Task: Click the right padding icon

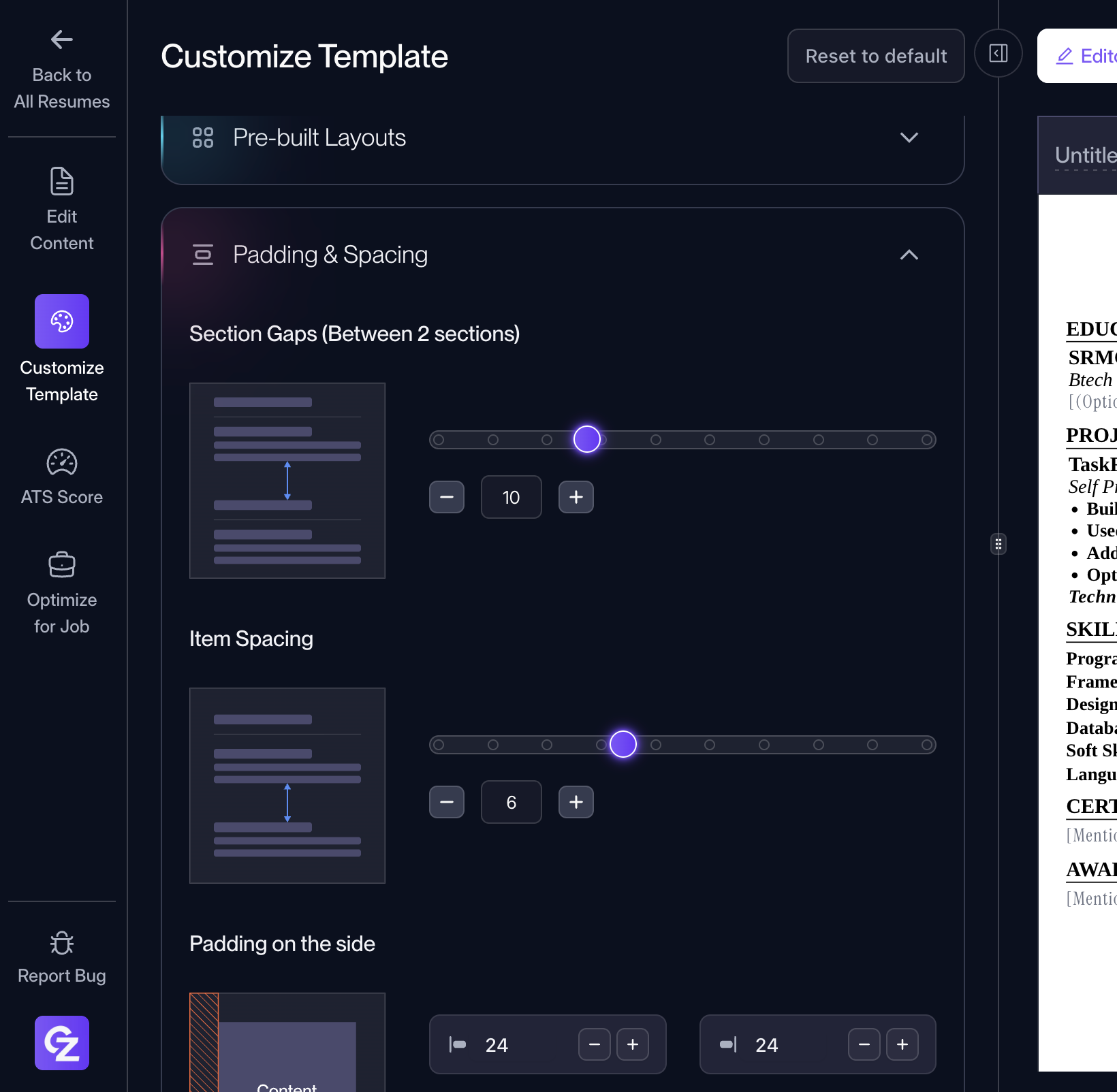Action: tap(728, 1044)
